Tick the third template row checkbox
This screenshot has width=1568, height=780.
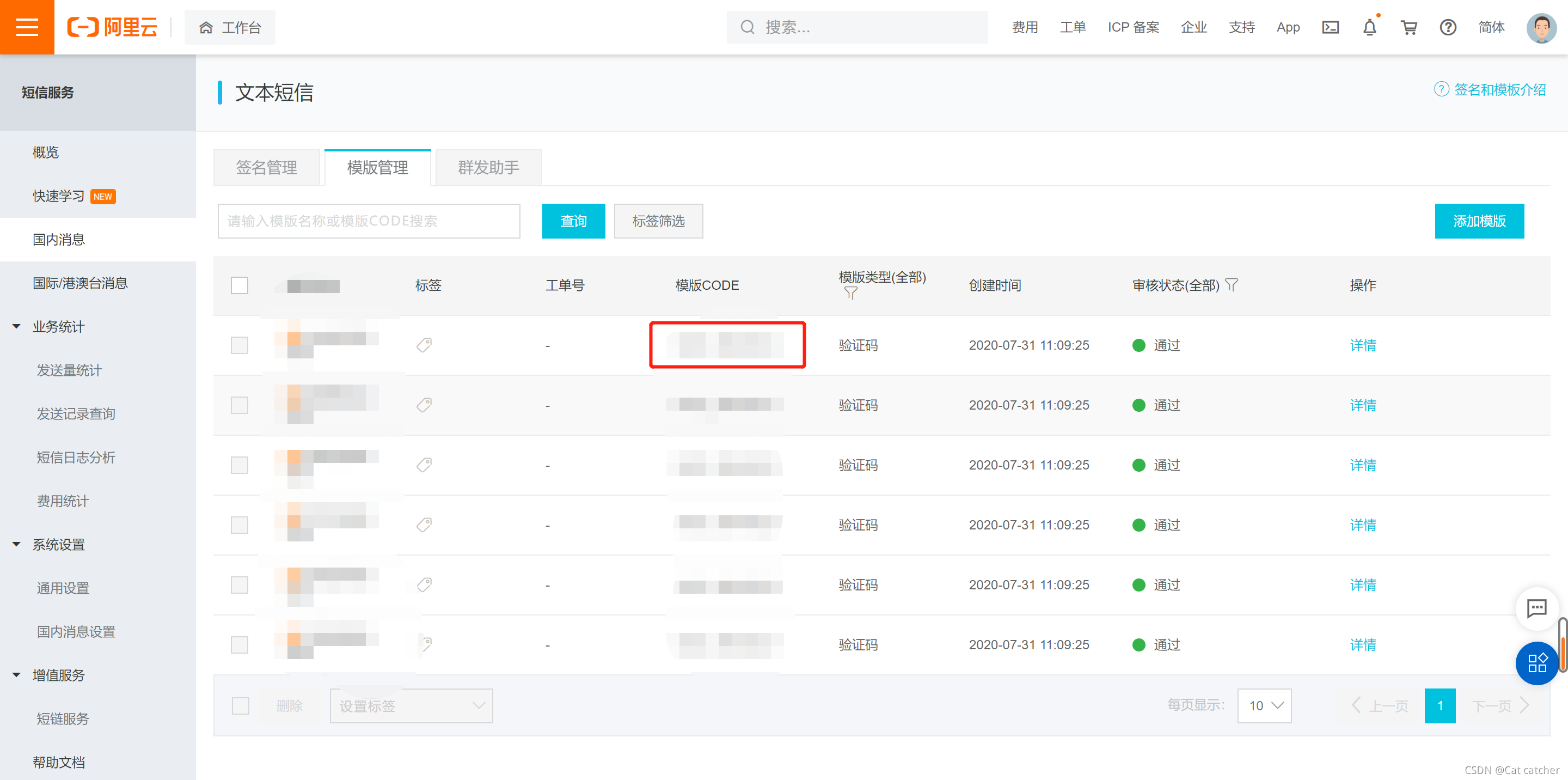pos(239,465)
